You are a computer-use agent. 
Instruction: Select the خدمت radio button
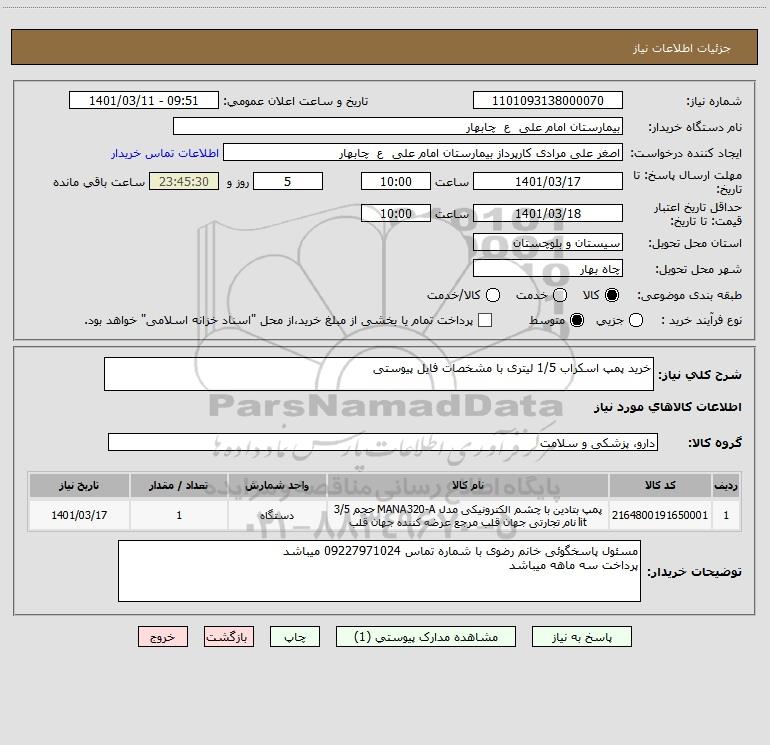(560, 295)
